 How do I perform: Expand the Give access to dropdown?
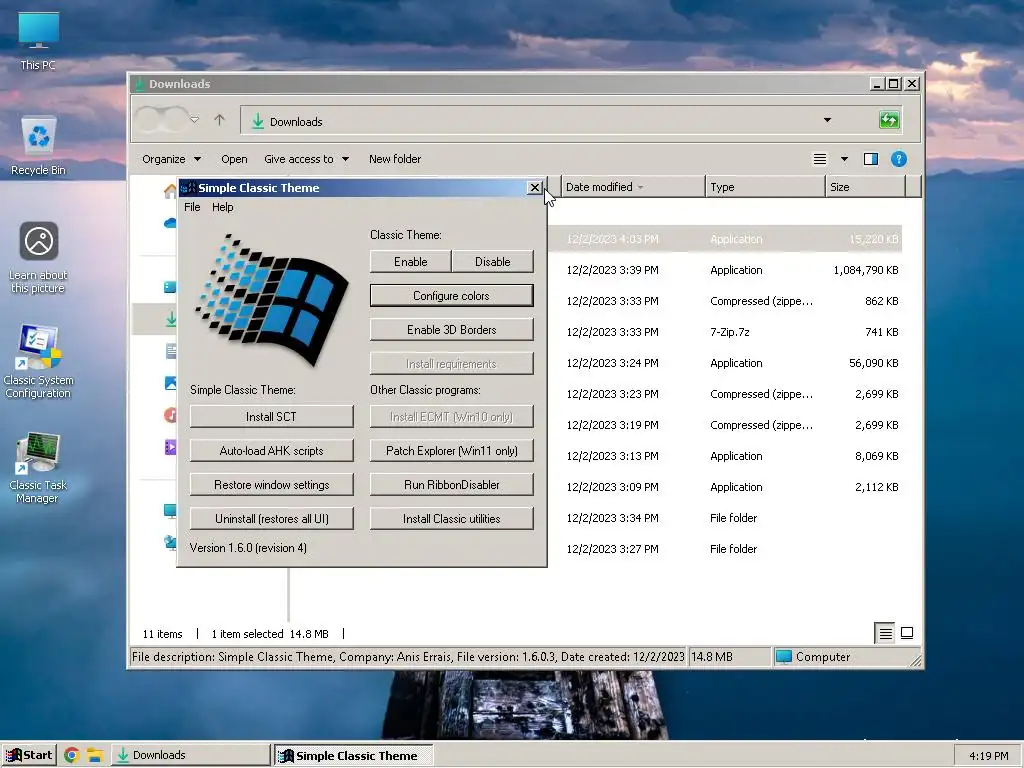click(306, 159)
